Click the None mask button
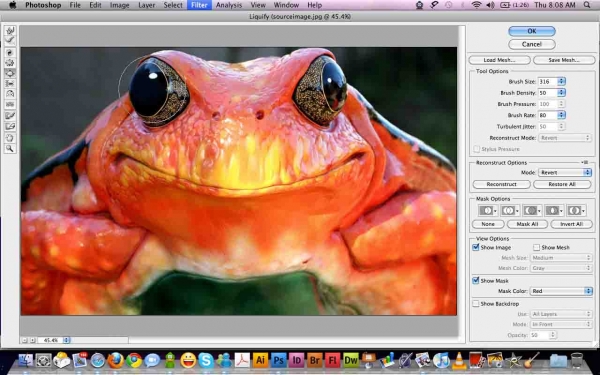This screenshot has height=375, width=600. point(488,224)
